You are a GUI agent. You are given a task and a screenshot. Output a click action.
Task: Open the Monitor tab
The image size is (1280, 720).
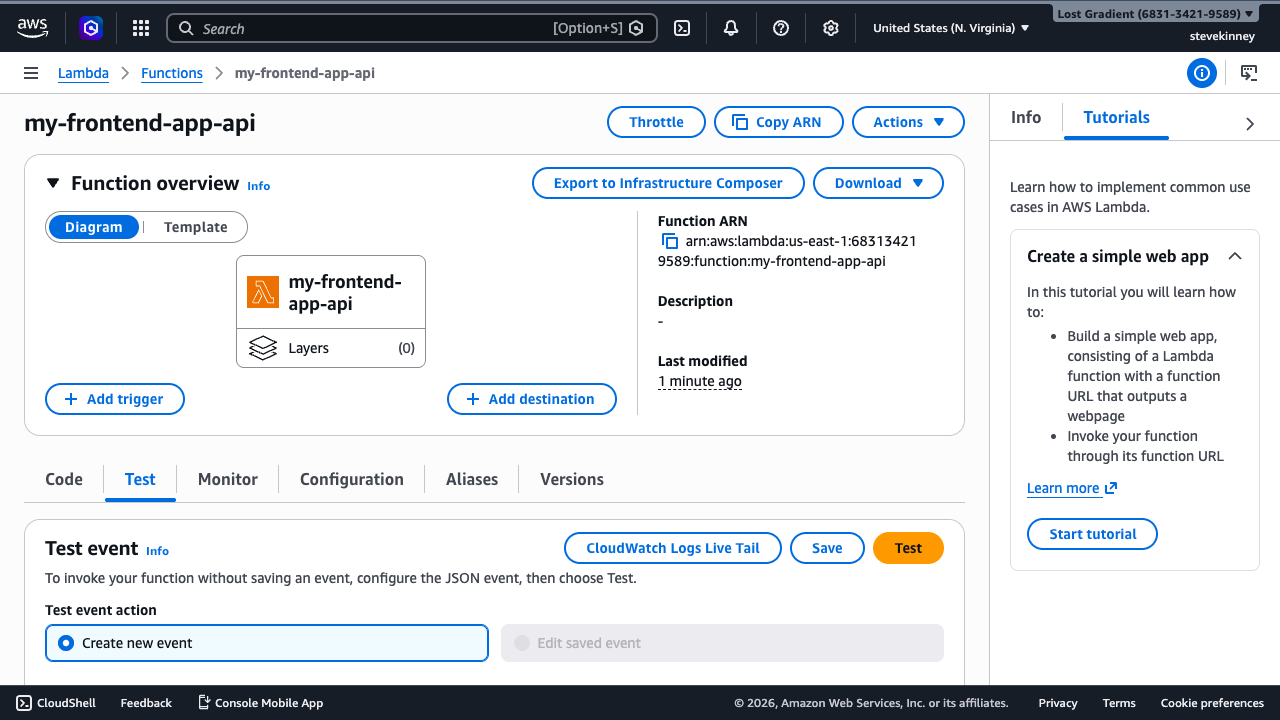coord(228,479)
